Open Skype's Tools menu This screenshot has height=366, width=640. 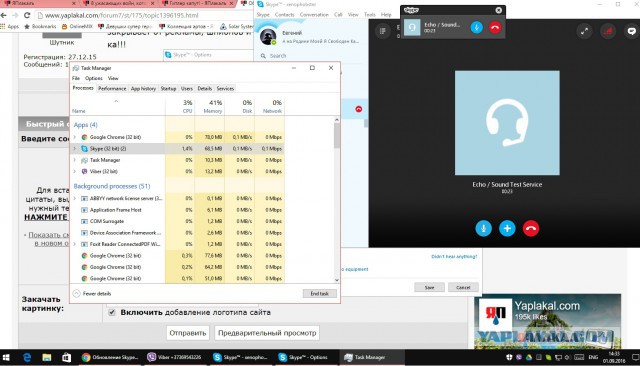tap(369, 15)
